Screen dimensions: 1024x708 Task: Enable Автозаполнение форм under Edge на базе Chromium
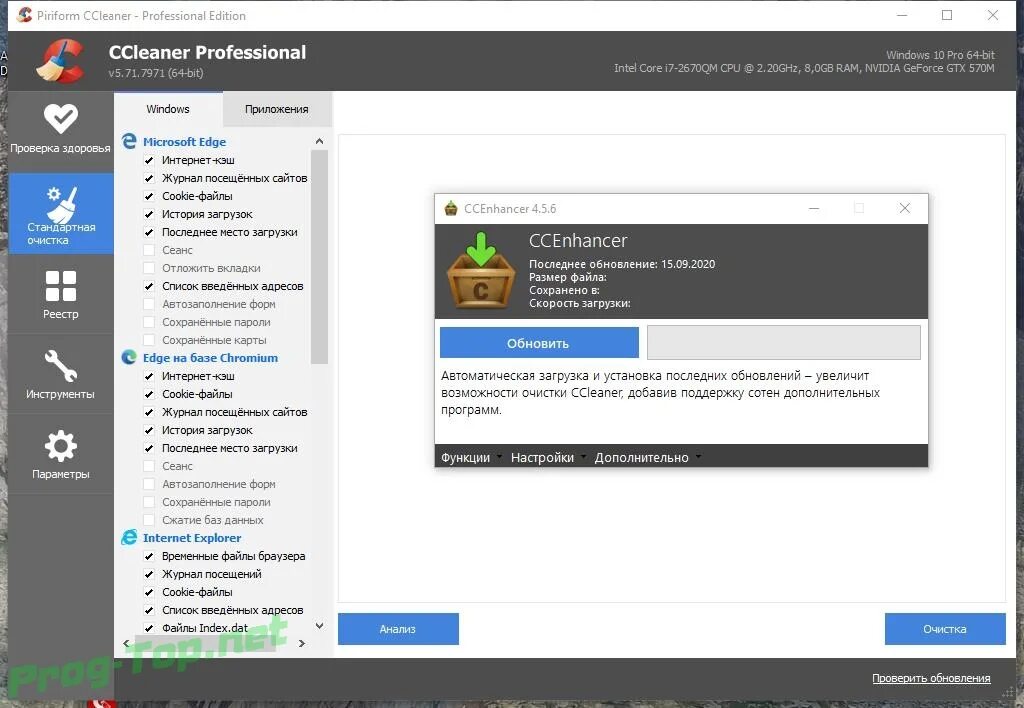[149, 484]
